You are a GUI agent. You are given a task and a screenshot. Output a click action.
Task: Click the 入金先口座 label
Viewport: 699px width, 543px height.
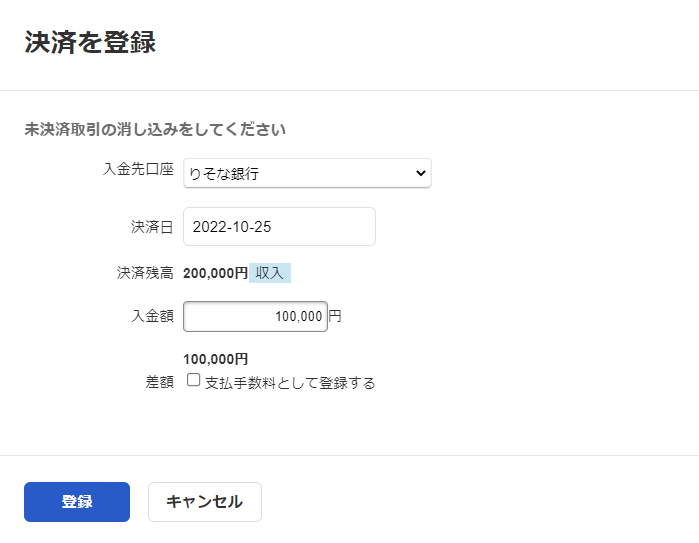(138, 169)
